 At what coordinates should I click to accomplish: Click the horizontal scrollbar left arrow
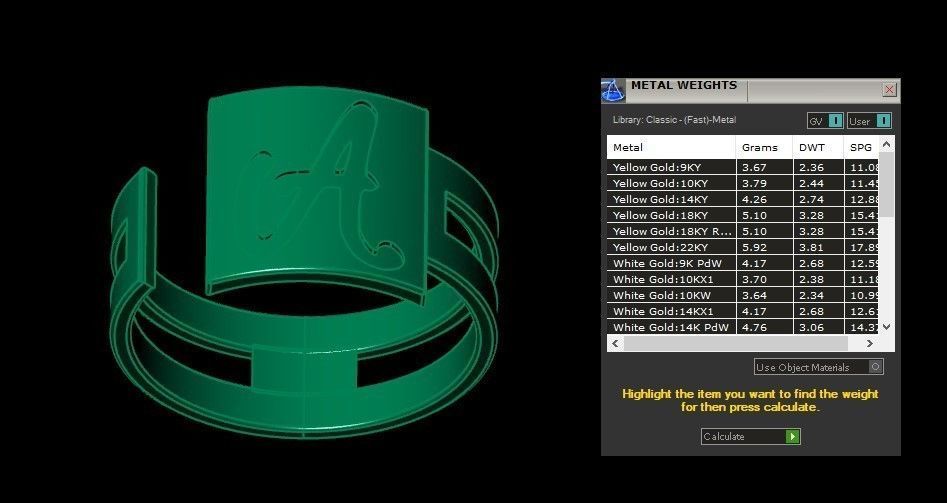pyautogui.click(x=615, y=343)
